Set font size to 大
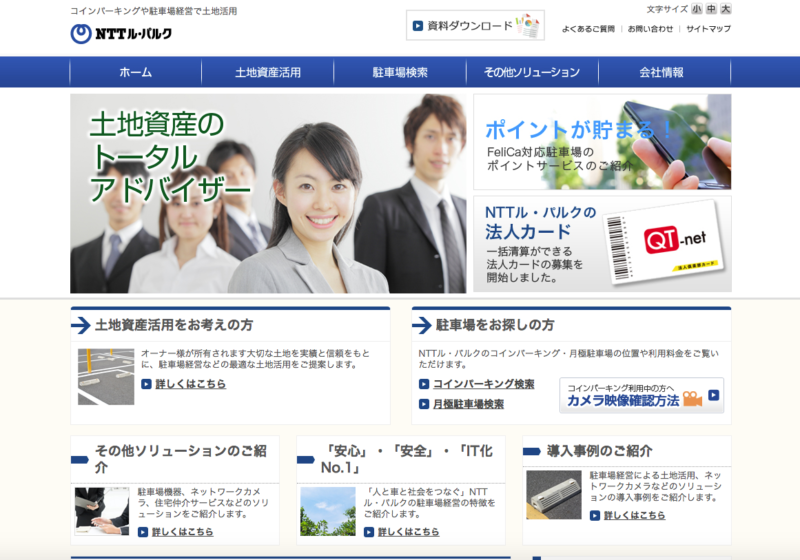The image size is (800, 560). click(x=726, y=9)
